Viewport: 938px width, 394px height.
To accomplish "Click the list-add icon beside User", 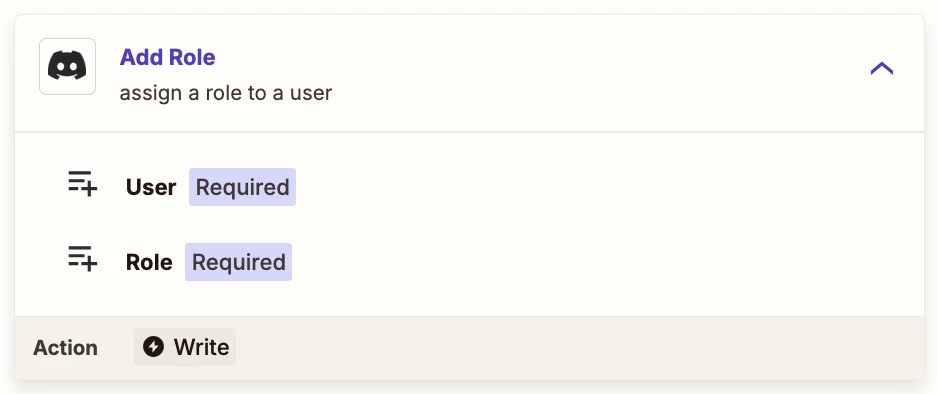I will 83,184.
